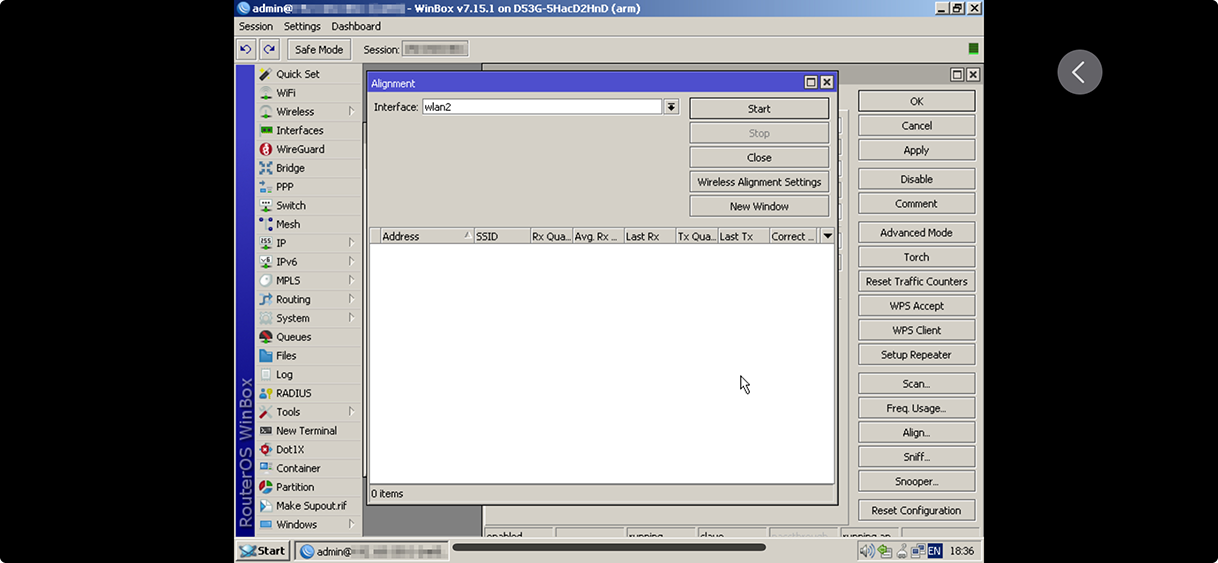Click the New Window button
Viewport: 1218px width, 563px height.
coord(759,207)
